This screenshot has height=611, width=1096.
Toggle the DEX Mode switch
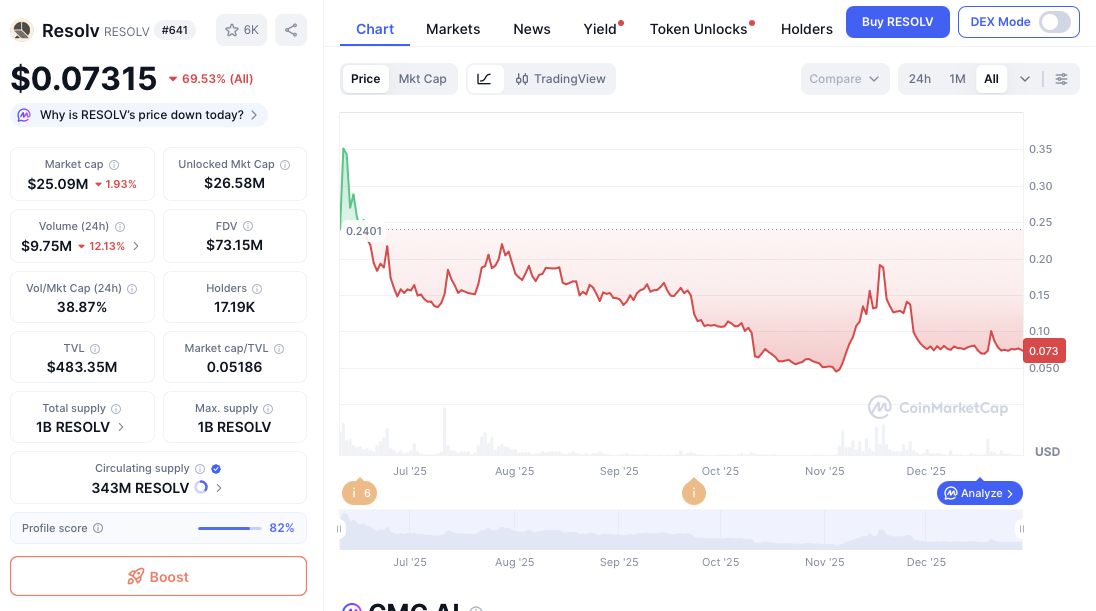click(x=1054, y=22)
